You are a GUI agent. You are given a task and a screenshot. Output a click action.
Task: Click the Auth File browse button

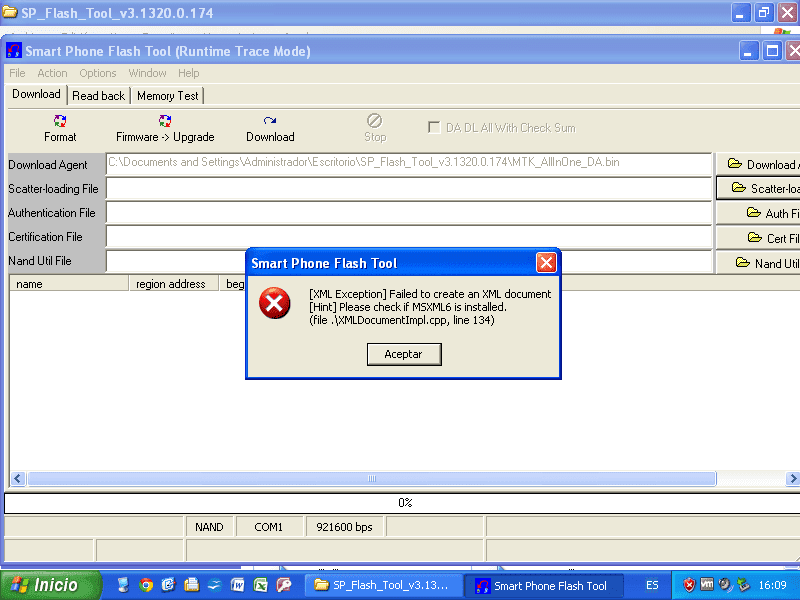click(758, 213)
